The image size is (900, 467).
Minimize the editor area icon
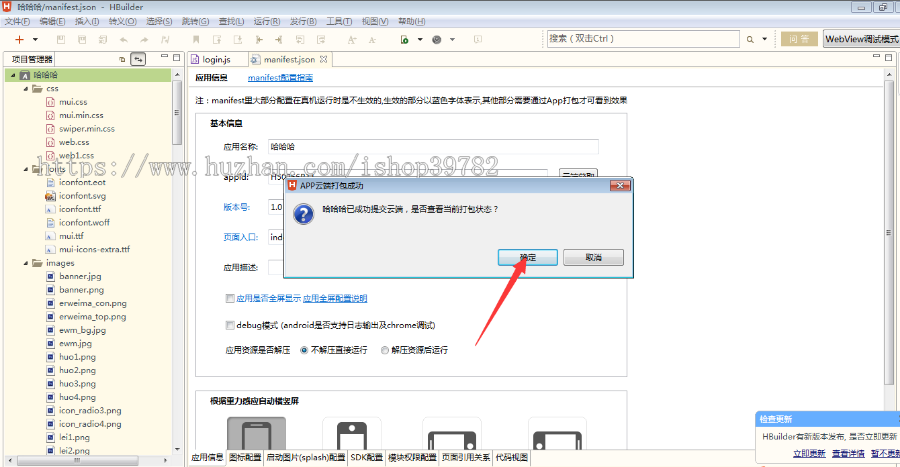pyautogui.click(x=876, y=56)
